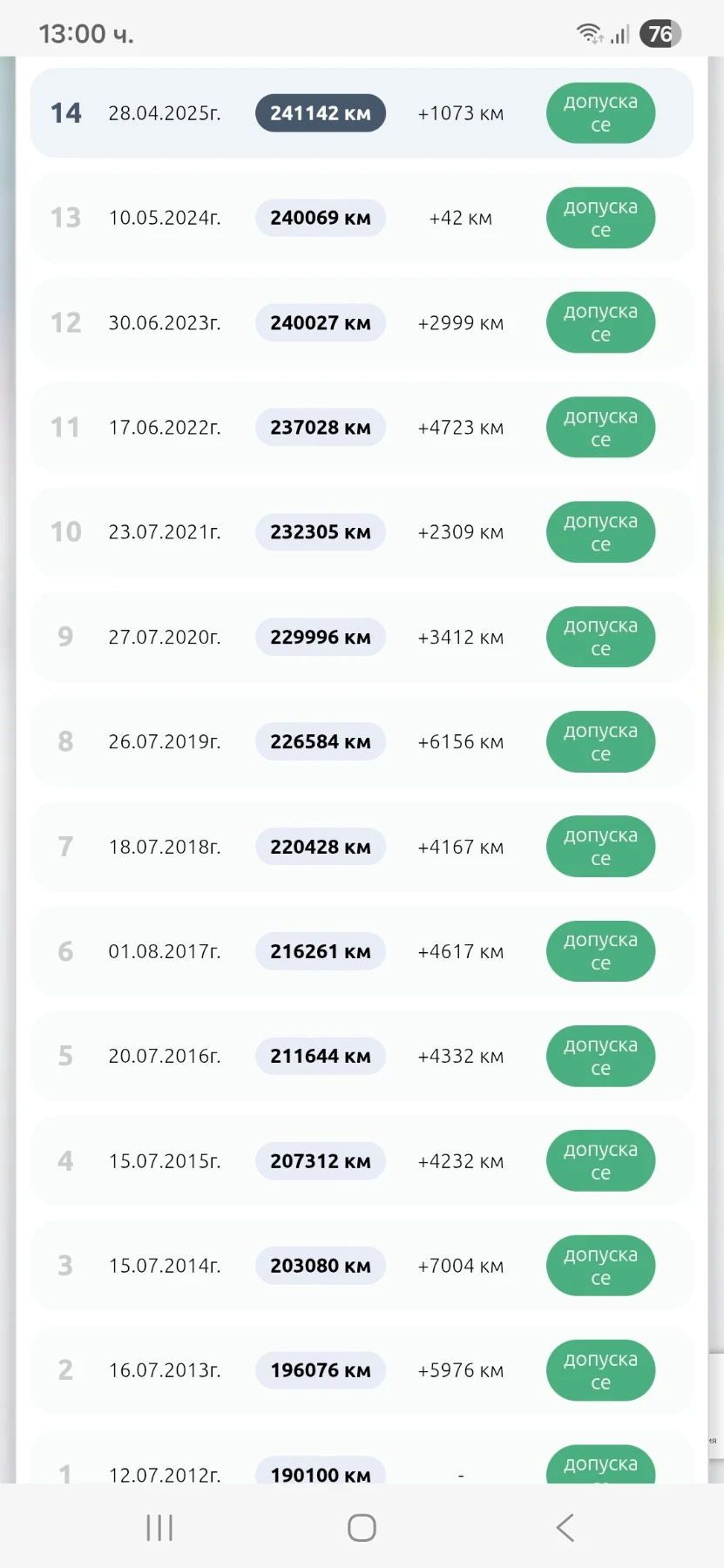The image size is (724, 1568).
Task: Click 'допуска се' for 28.04.2025 inspection
Action: 600,113
